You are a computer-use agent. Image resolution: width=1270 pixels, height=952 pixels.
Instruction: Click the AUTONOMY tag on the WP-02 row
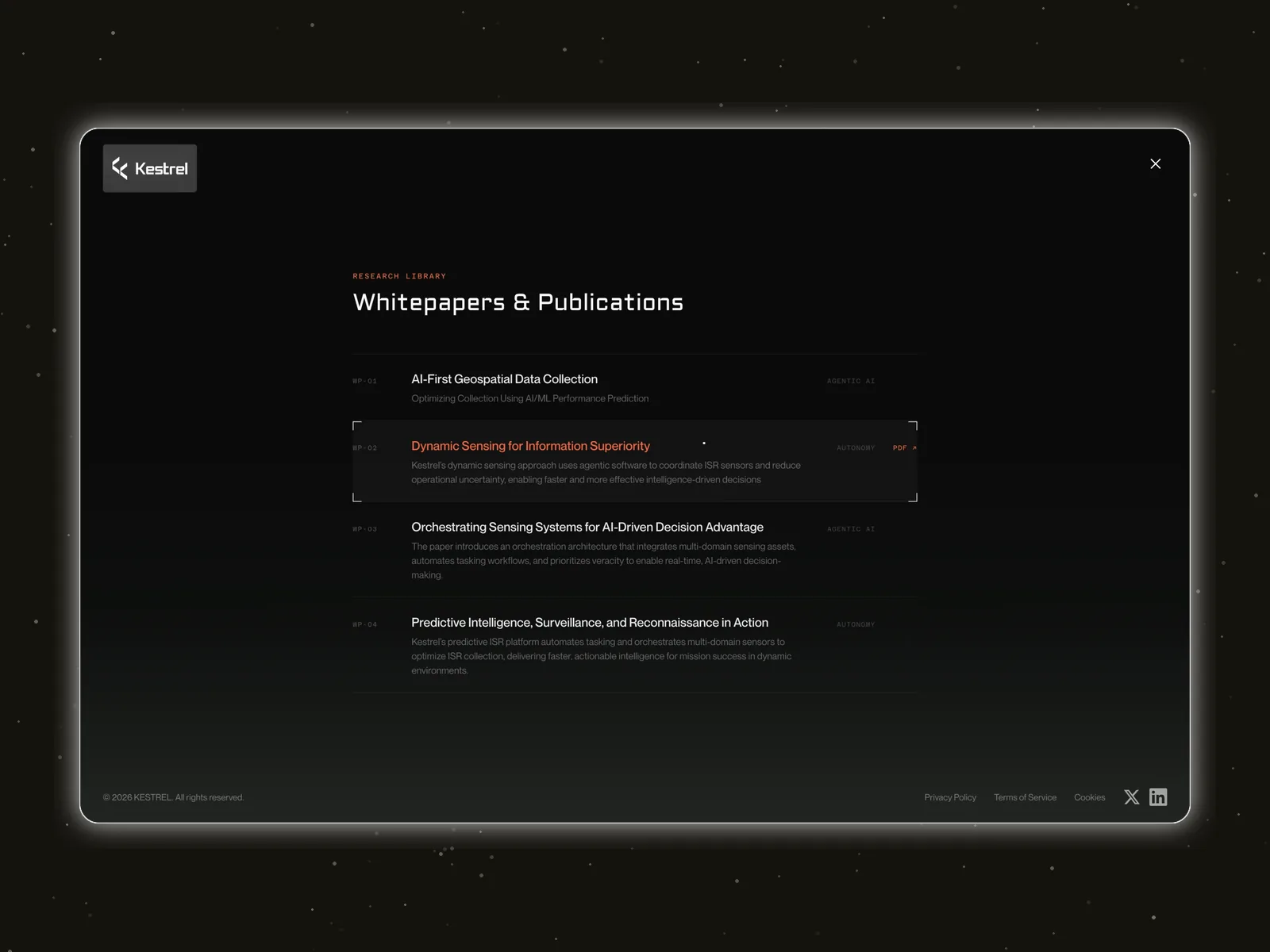[x=856, y=448]
